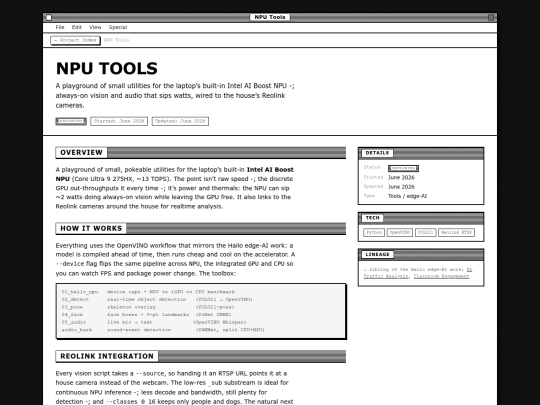Click the LINEAGE panel header
Image resolution: width=540 pixels, height=405 pixels.
point(421,255)
